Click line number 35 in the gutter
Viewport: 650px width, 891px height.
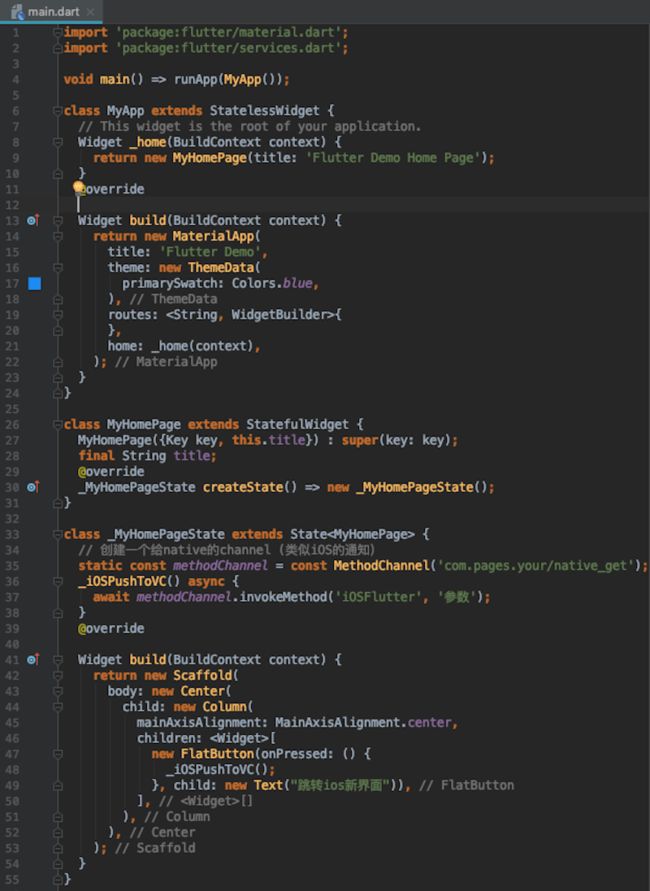(12, 566)
